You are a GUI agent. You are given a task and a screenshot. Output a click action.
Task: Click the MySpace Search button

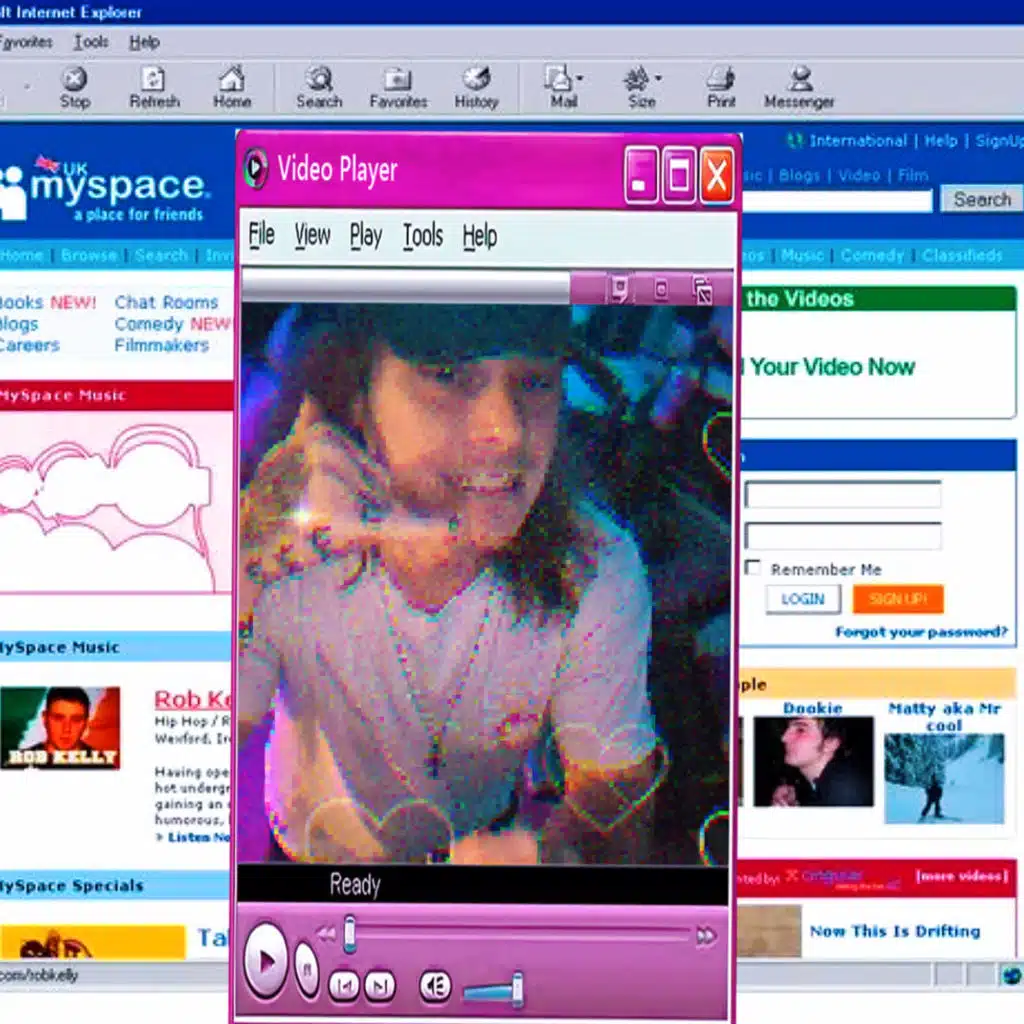pos(982,199)
